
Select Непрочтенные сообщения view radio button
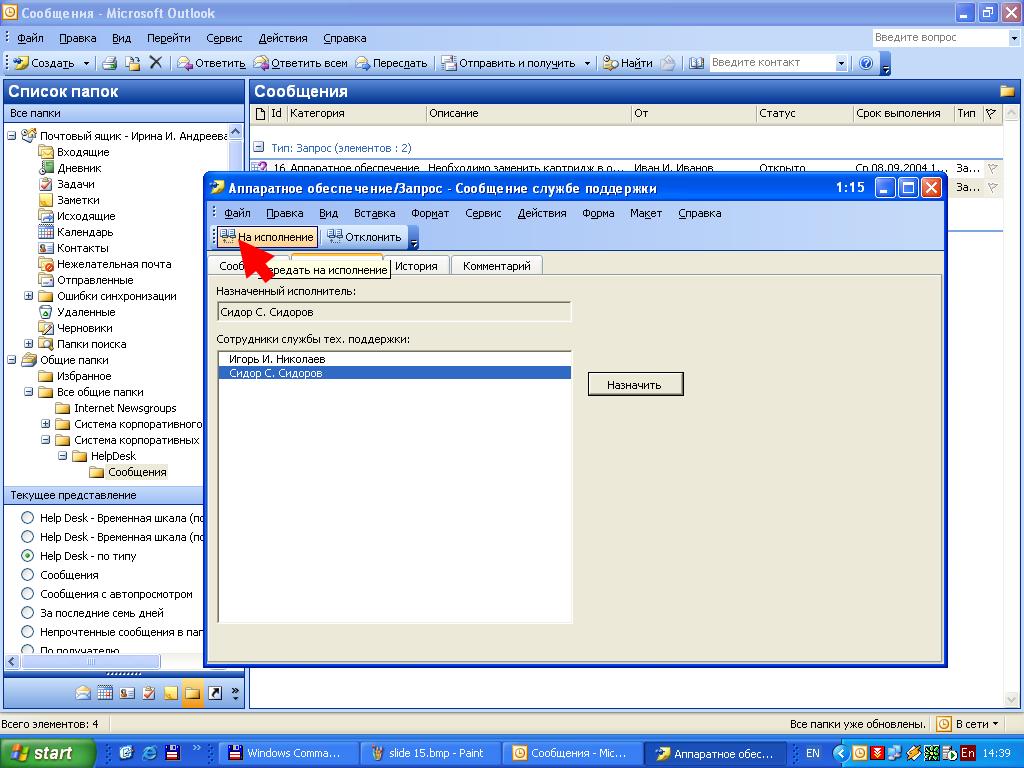pos(27,632)
